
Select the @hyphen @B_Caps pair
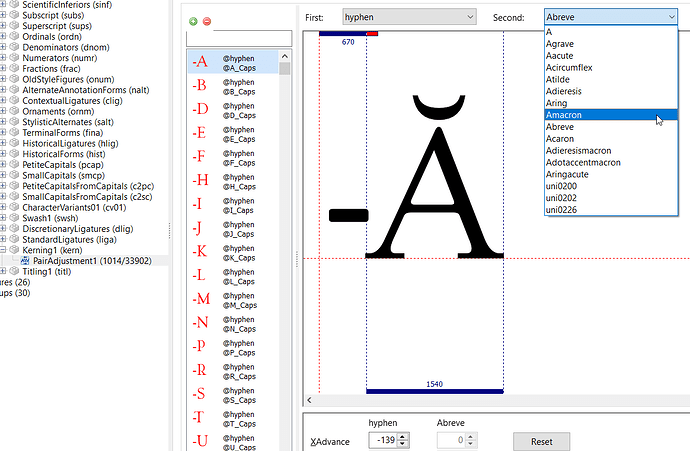coord(233,86)
